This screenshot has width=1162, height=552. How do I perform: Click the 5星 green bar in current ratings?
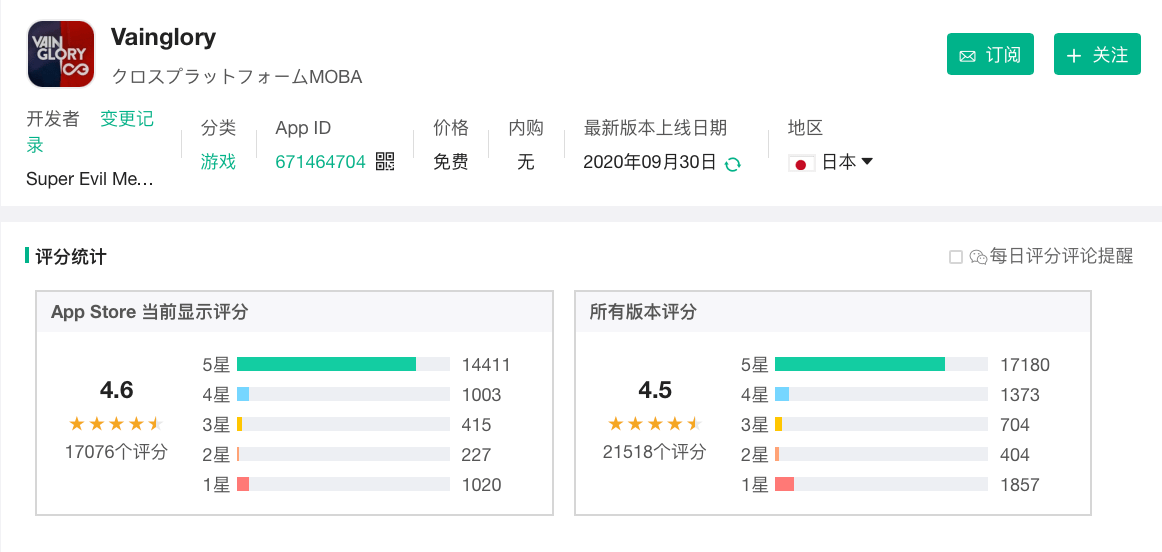pos(326,365)
